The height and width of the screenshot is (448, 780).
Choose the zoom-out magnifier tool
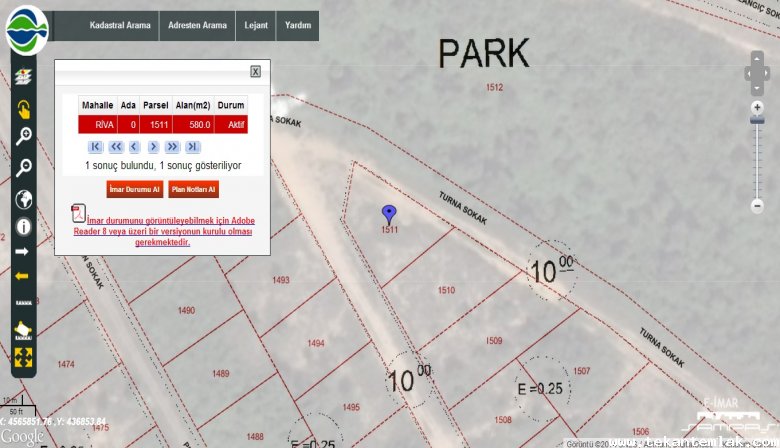coord(23,168)
